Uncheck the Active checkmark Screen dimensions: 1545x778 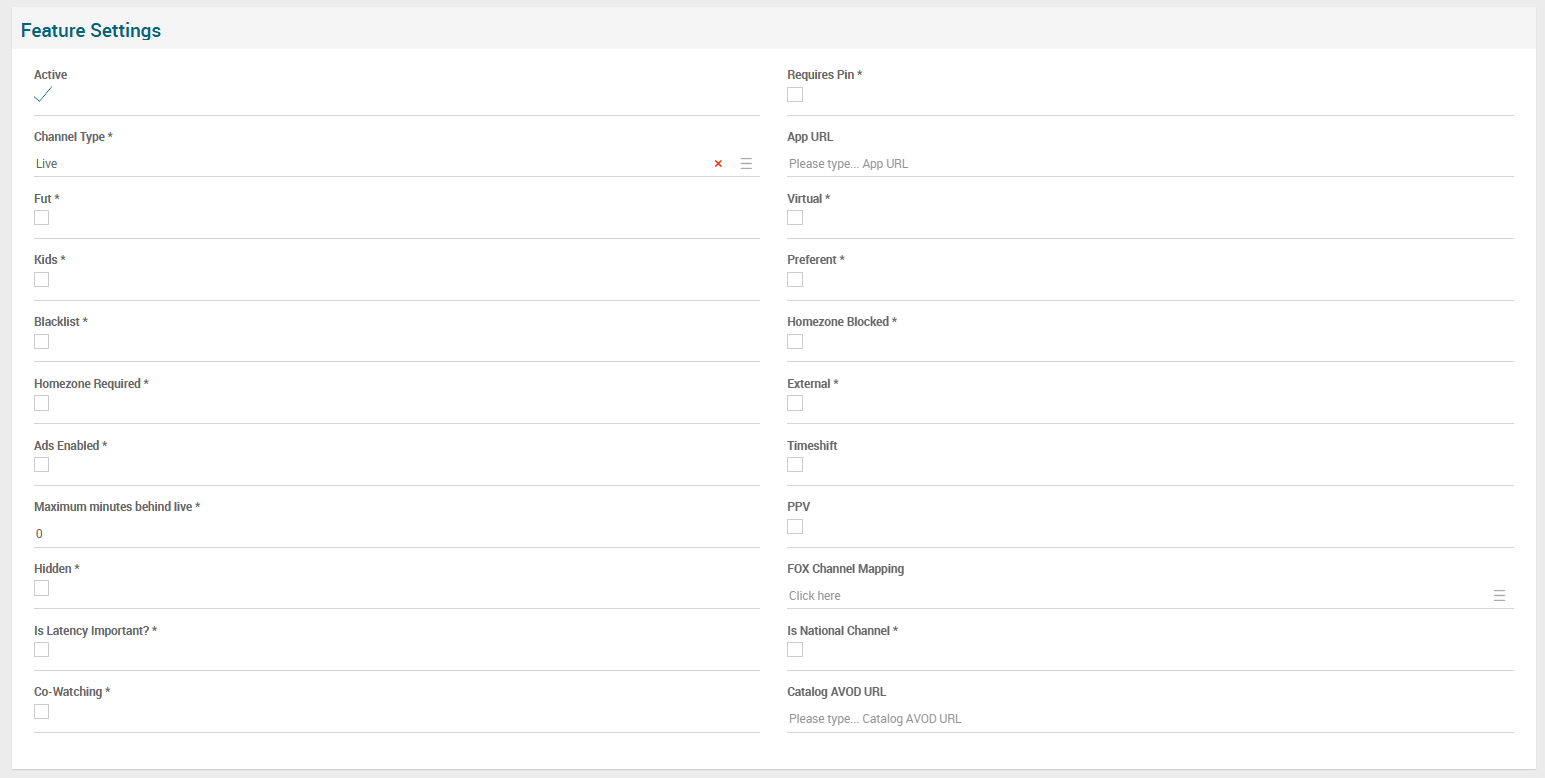(x=42, y=95)
